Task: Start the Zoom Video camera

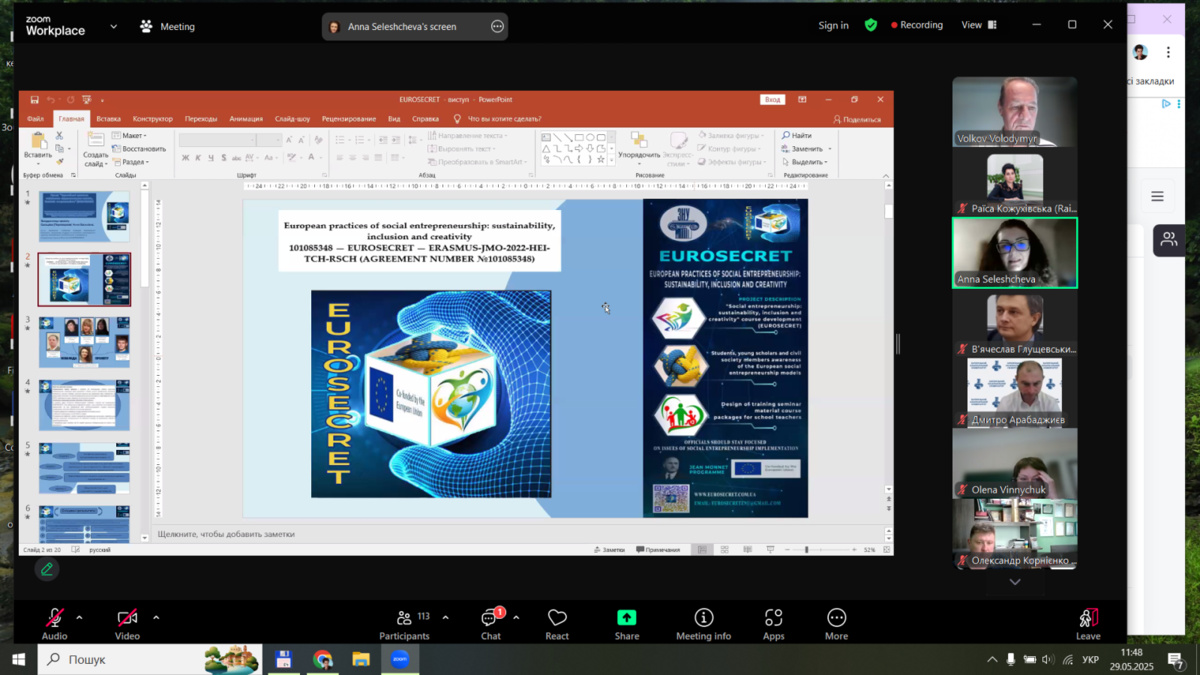Action: pyautogui.click(x=127, y=623)
